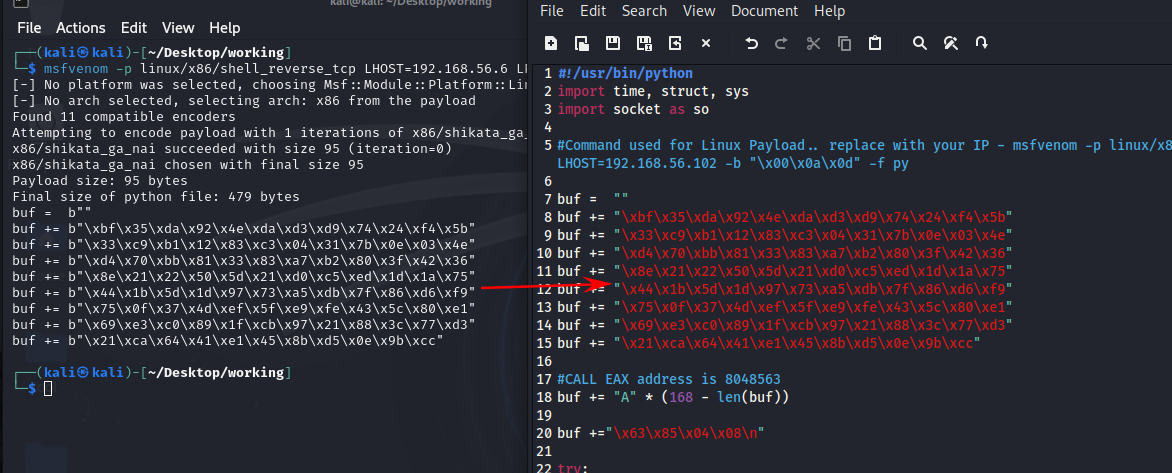Click '#Command used for Linux Payload' comment
Image resolution: width=1172 pixels, height=473 pixels.
tap(864, 145)
